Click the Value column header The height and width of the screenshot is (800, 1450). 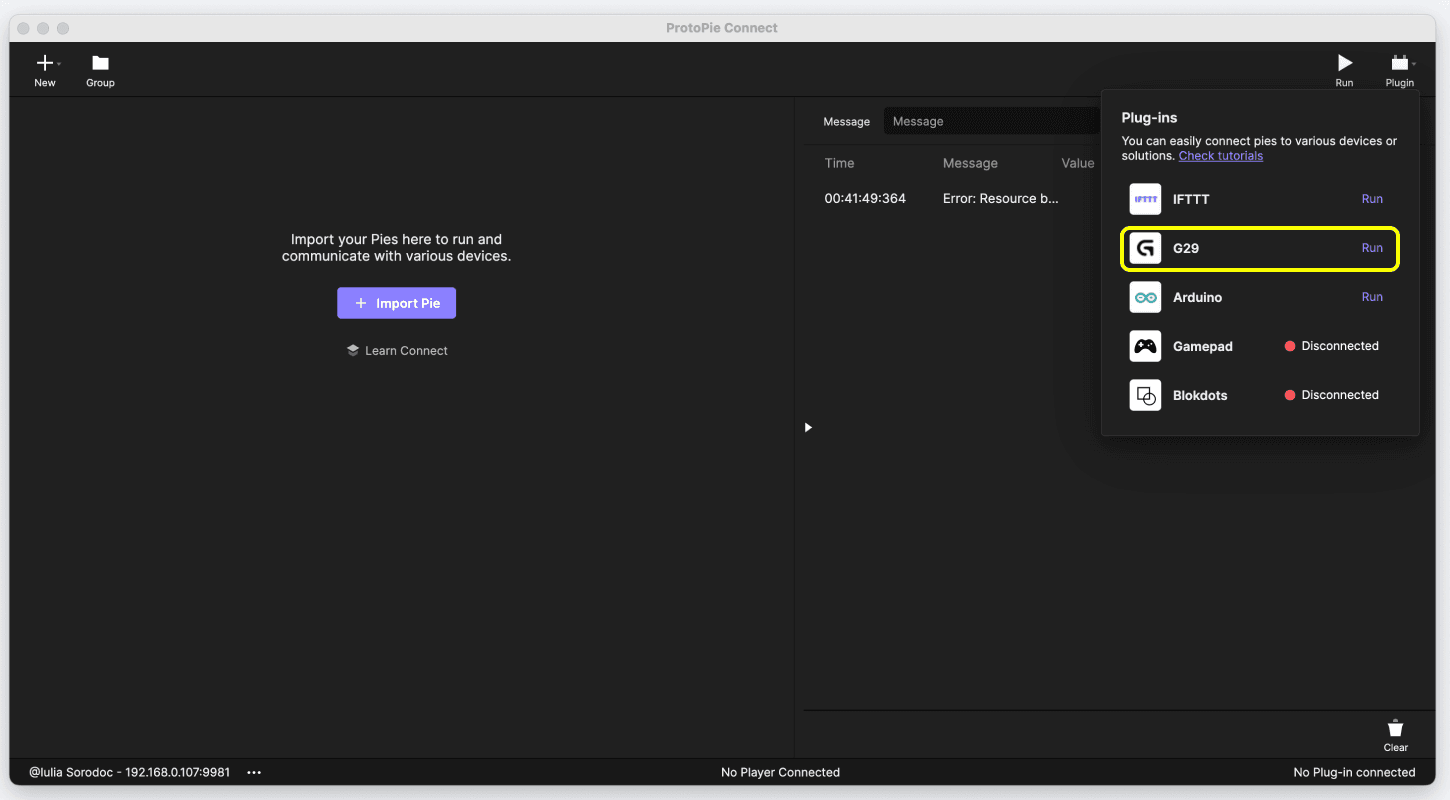pos(1078,163)
